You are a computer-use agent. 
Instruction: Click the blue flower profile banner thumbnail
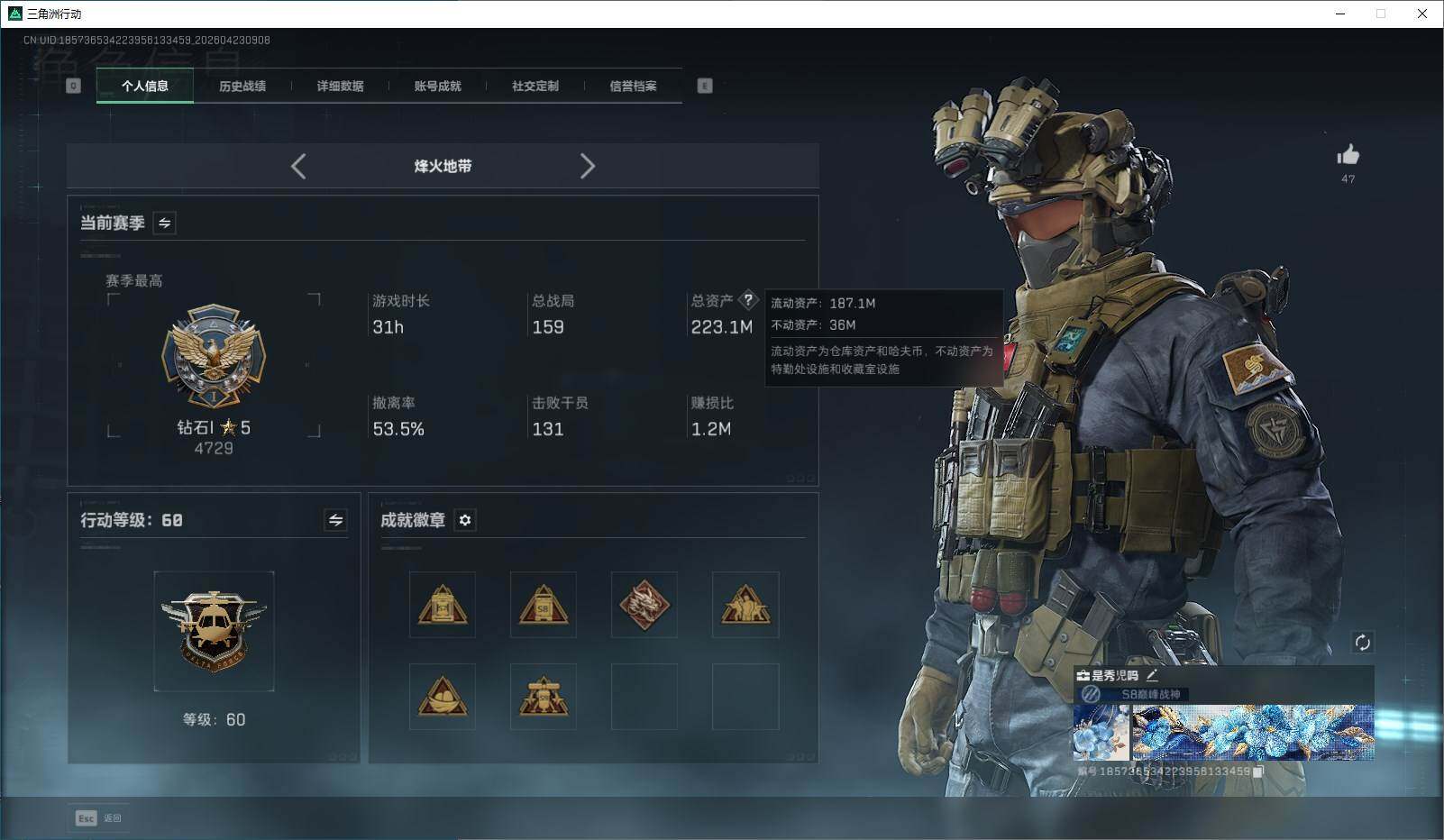(1101, 733)
